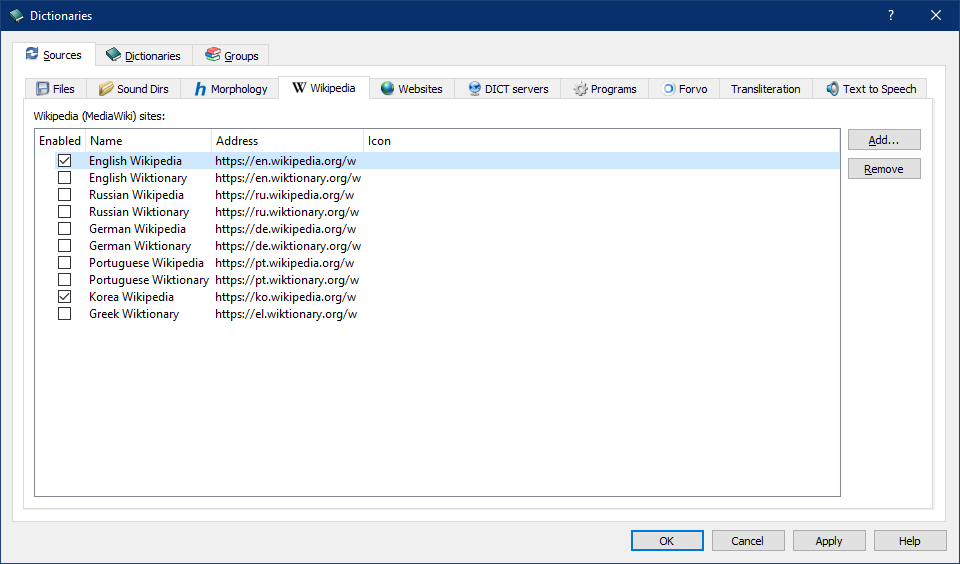
Task: Click the Forvo circle icon
Action: [x=669, y=89]
